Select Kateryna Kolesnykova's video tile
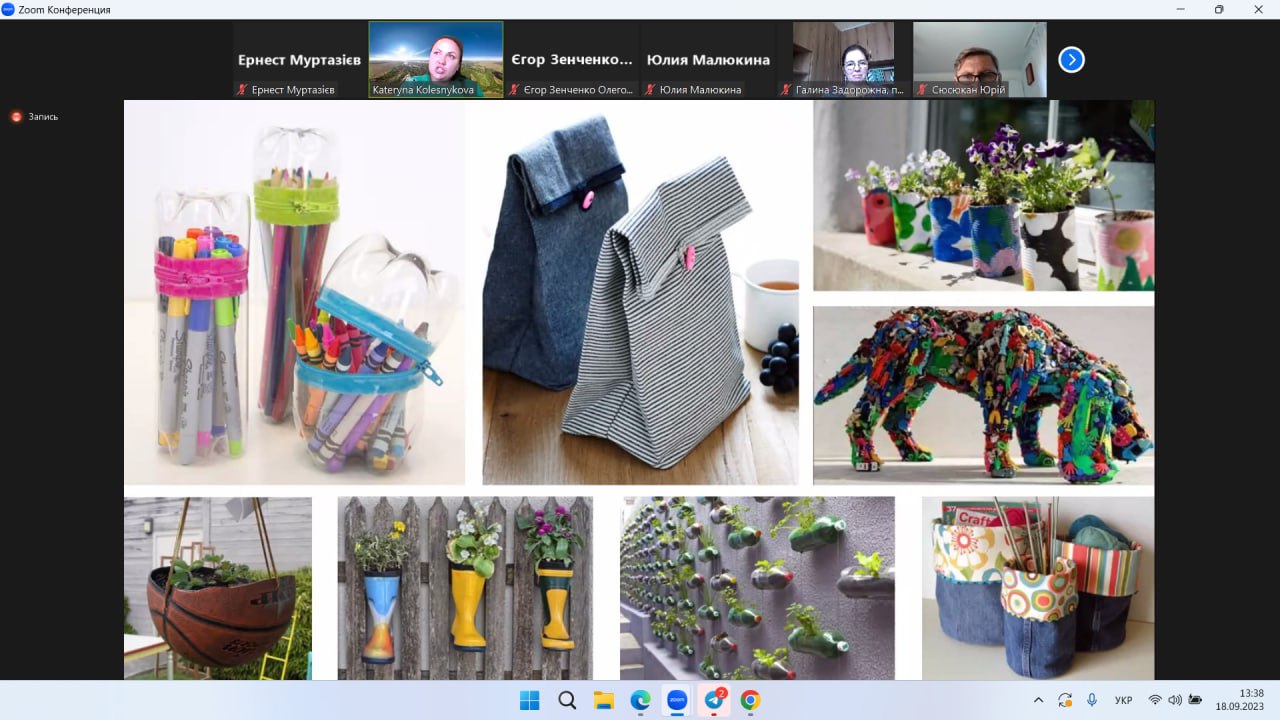The image size is (1280, 720). tap(436, 59)
